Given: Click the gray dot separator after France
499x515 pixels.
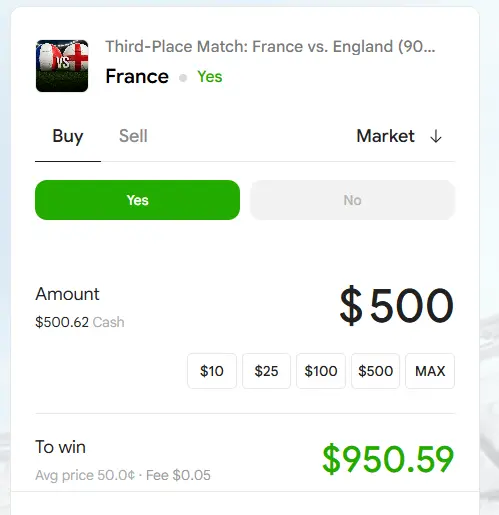Looking at the screenshot, I should coord(183,78).
